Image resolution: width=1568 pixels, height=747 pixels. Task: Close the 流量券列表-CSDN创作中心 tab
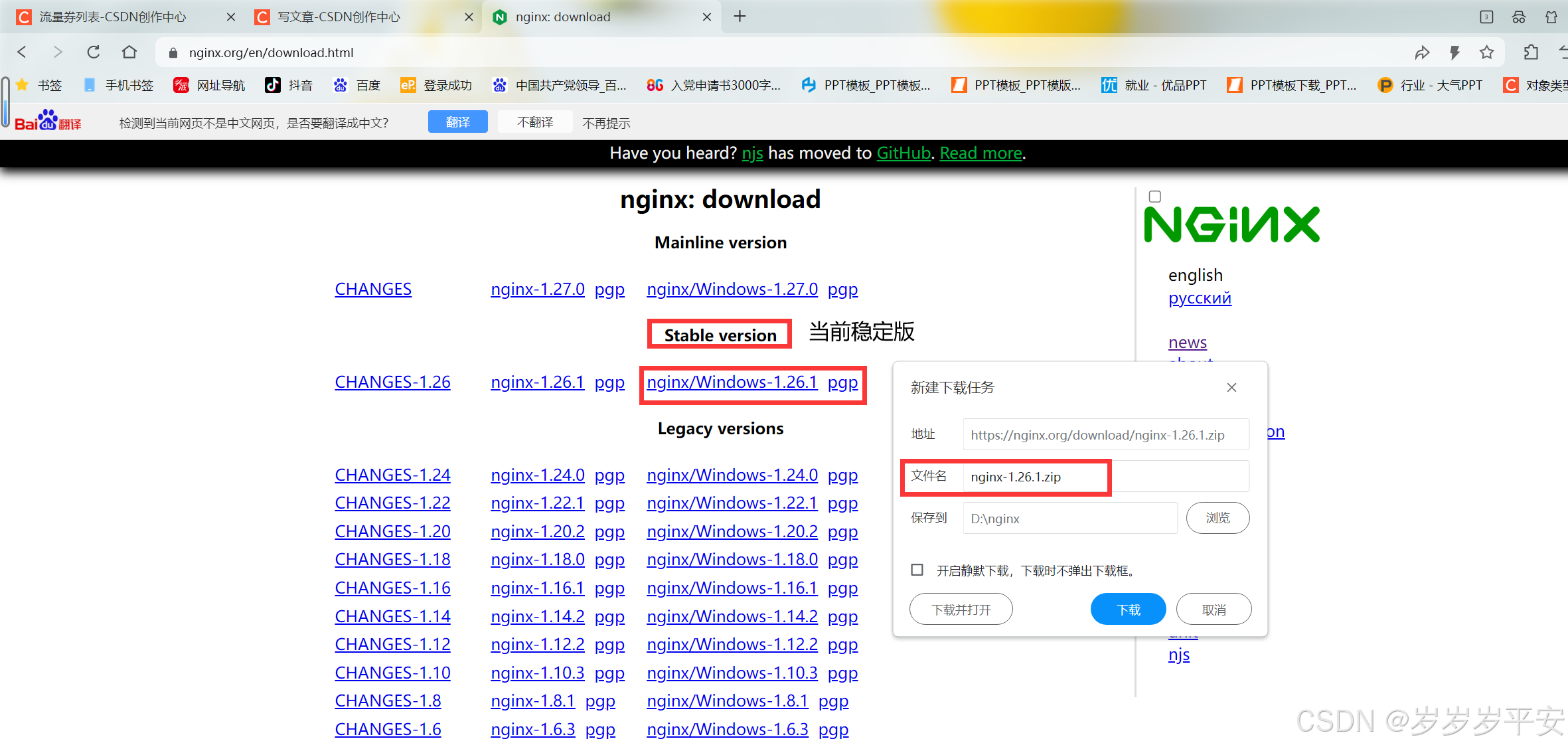pos(231,17)
